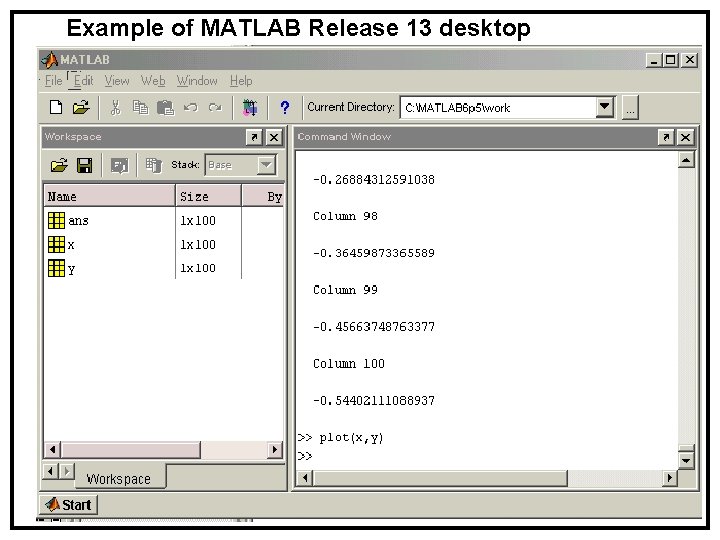Click the 1x100 size of y
The image size is (720, 540).
click(198, 268)
